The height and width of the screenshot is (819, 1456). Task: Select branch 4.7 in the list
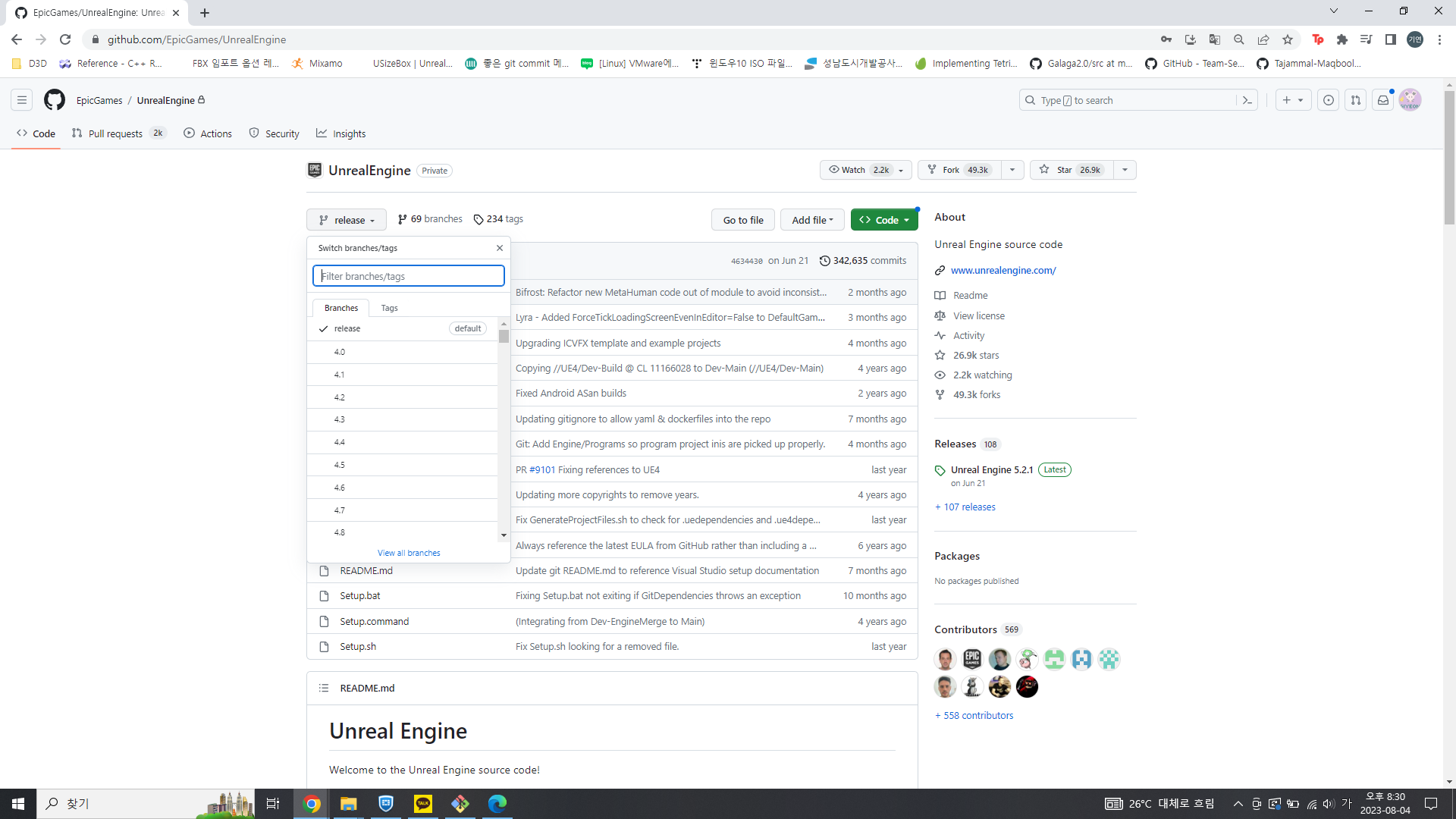coord(402,510)
